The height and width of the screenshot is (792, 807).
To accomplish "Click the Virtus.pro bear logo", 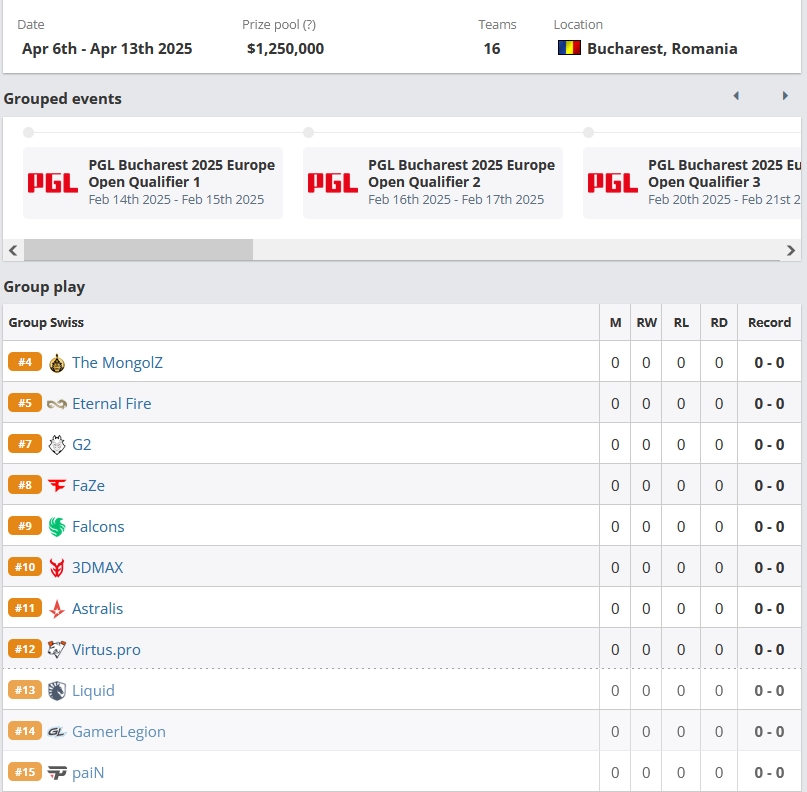I will click(57, 649).
